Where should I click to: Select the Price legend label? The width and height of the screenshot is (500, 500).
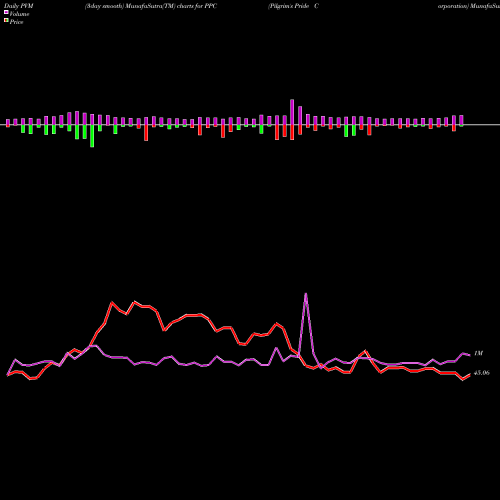16,22
